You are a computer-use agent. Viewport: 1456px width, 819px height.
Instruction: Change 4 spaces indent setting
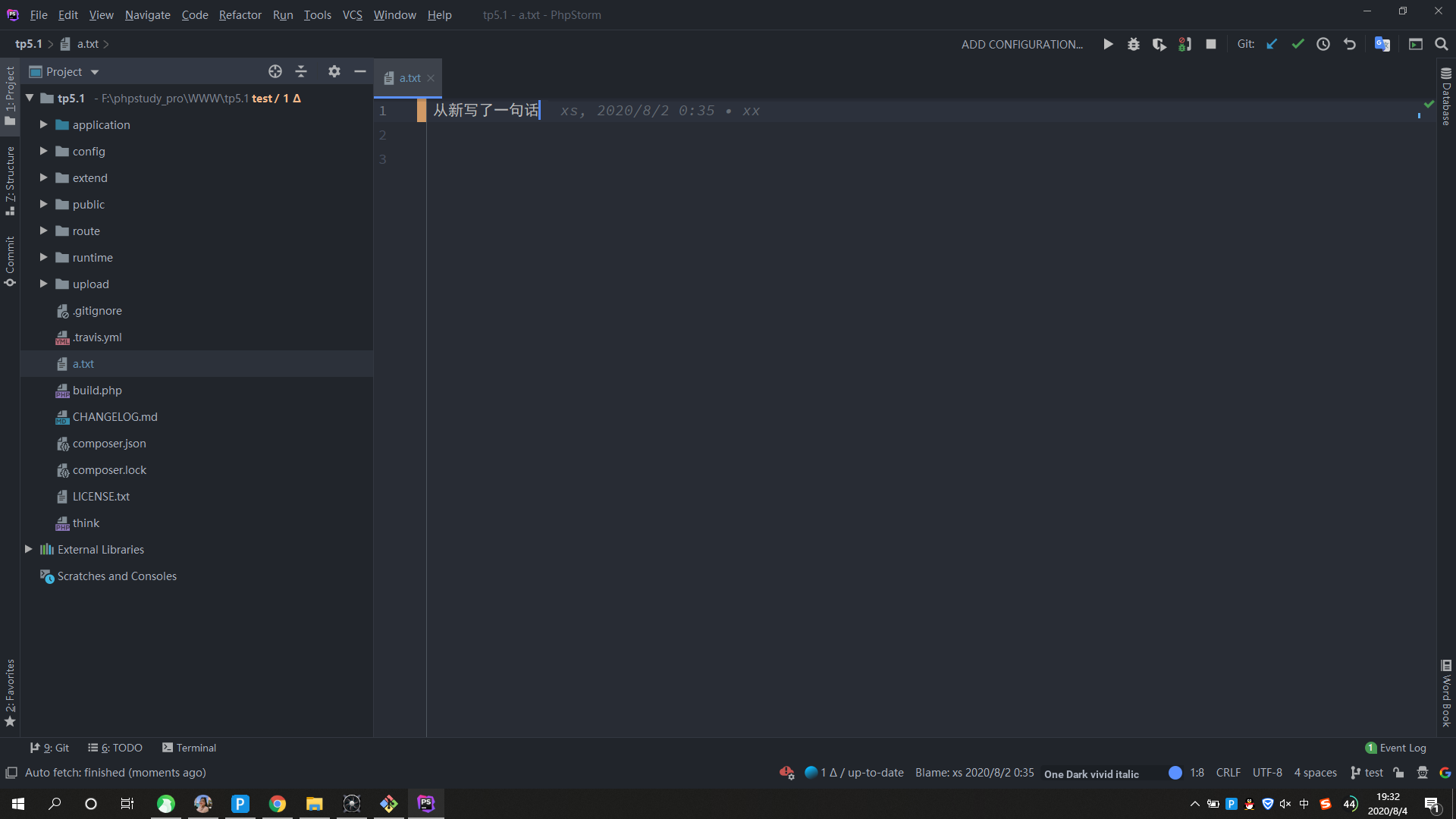1316,773
